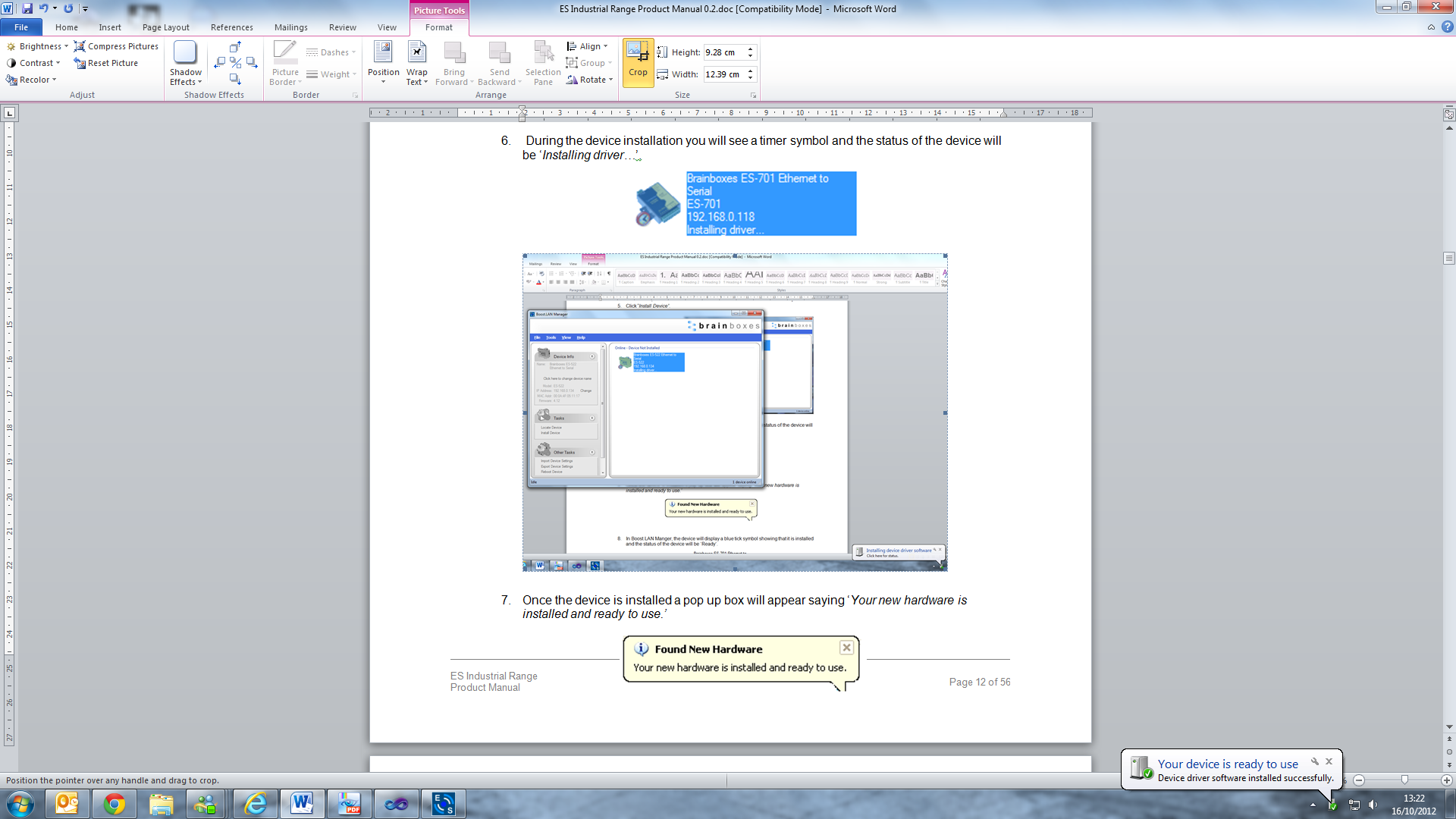This screenshot has height=819, width=1456.
Task: Open Shadow Effects gallery
Action: pos(185,64)
